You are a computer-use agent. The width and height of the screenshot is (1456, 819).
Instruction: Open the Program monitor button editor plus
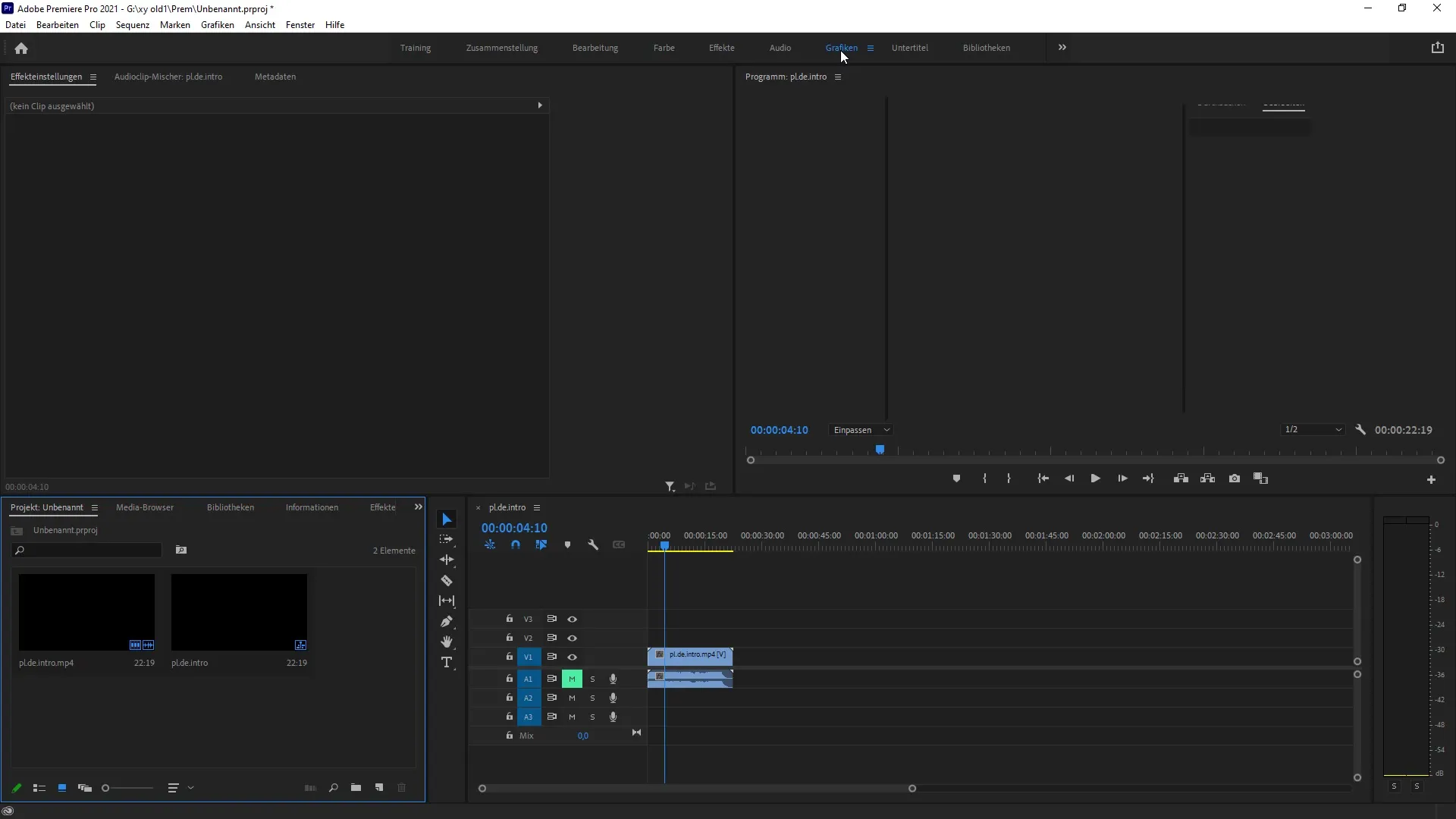1431,479
